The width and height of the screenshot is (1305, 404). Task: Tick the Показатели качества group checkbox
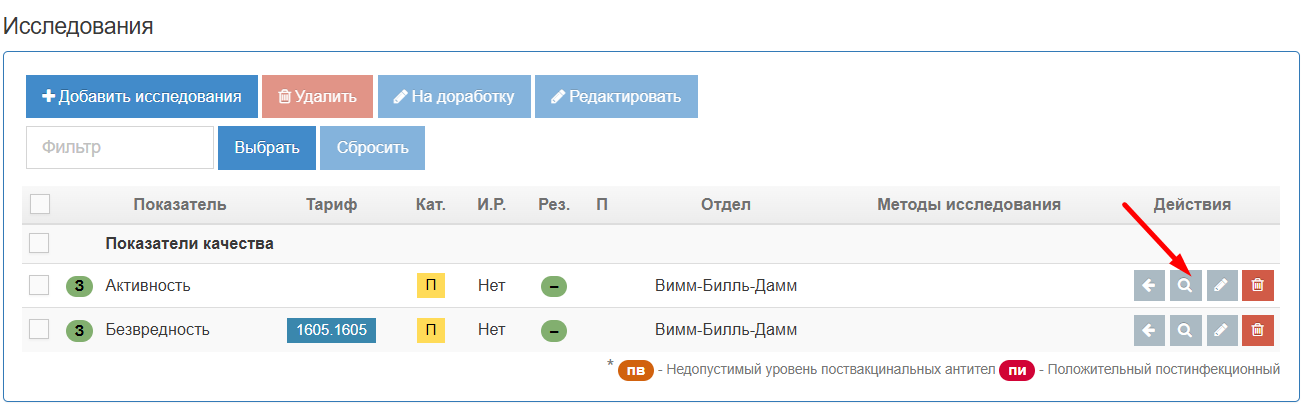pyautogui.click(x=40, y=243)
